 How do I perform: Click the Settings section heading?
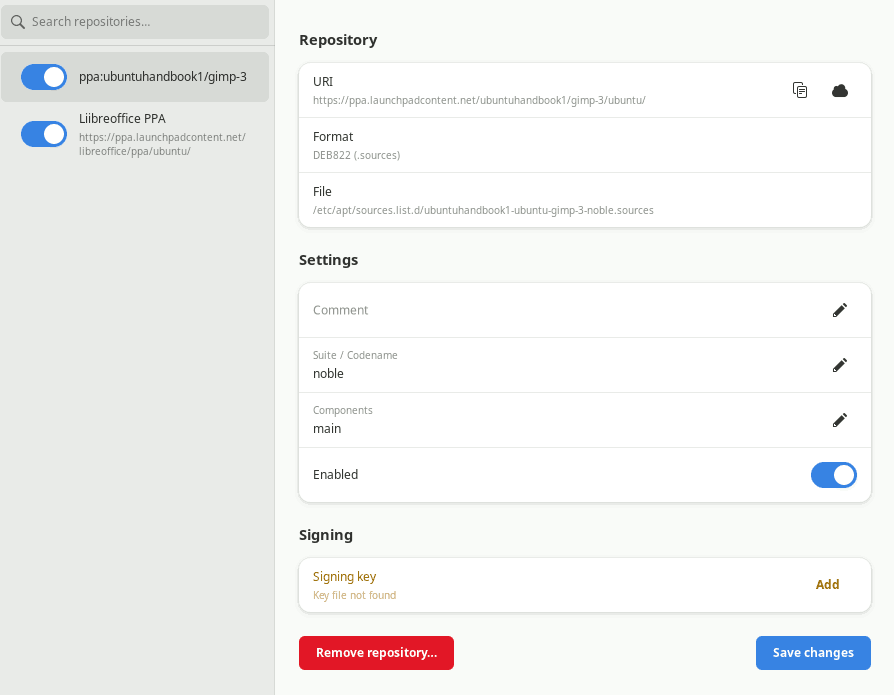coord(328,260)
